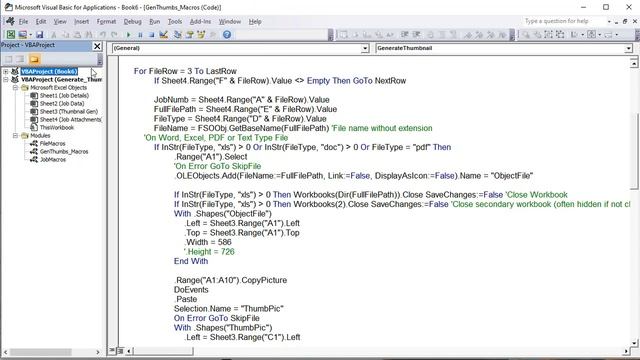Viewport: 640px width, 360px height.
Task: Click the code window horizontal scrollbar thumb
Action: point(163,351)
